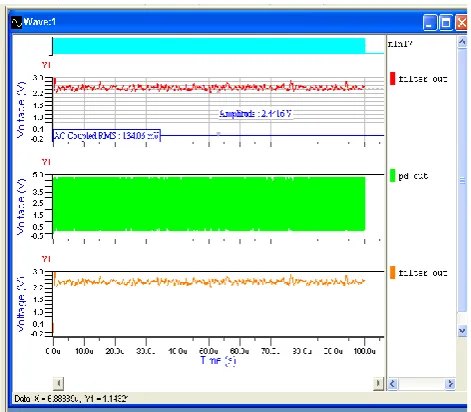Viewport: 471px width, 412px height.
Task: Click the Wave:1 window title icon
Action: click(x=16, y=22)
